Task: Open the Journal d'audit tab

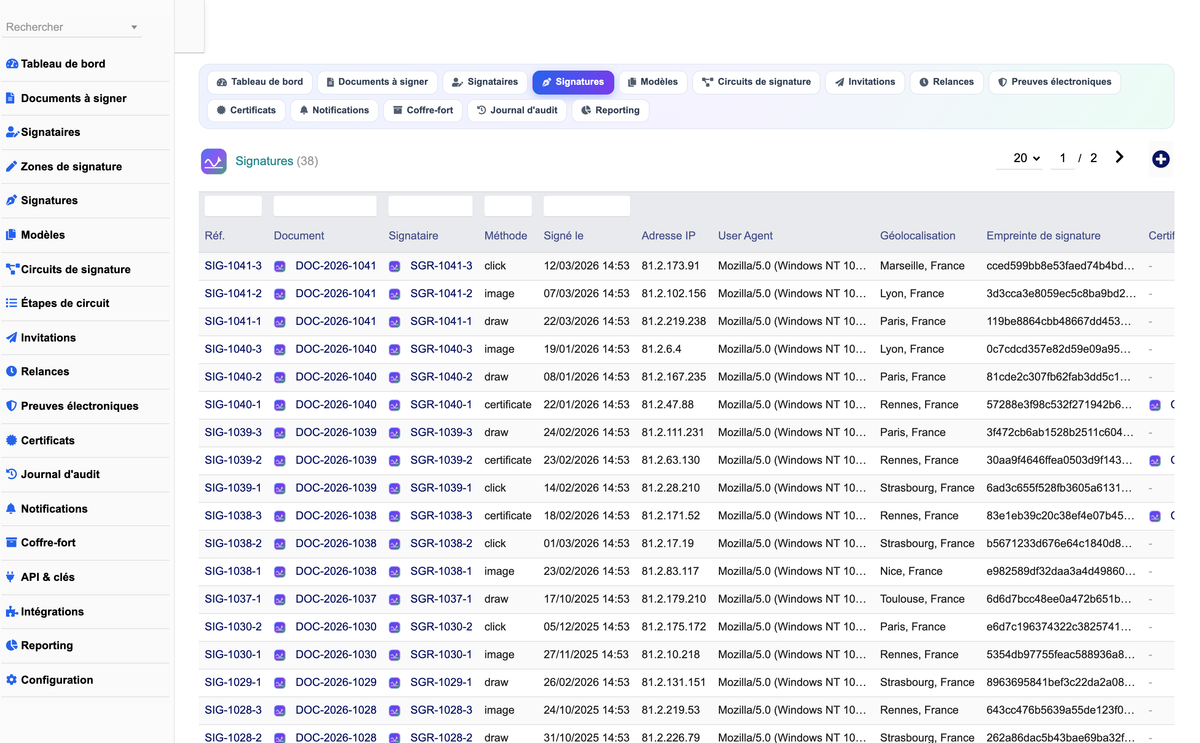Action: pyautogui.click(x=517, y=110)
